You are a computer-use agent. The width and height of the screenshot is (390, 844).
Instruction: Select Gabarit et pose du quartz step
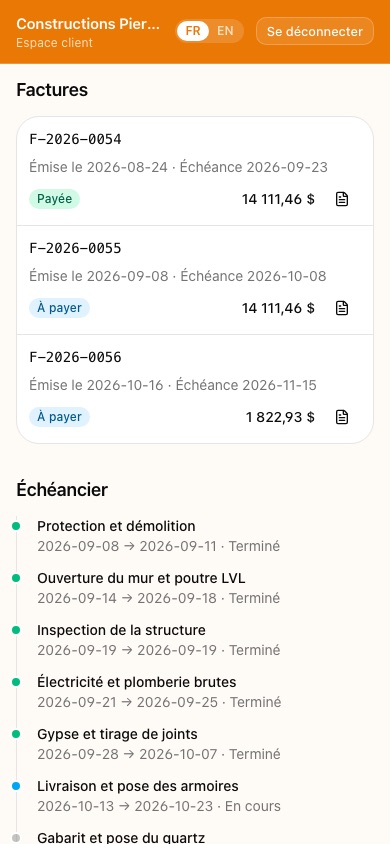(121, 838)
